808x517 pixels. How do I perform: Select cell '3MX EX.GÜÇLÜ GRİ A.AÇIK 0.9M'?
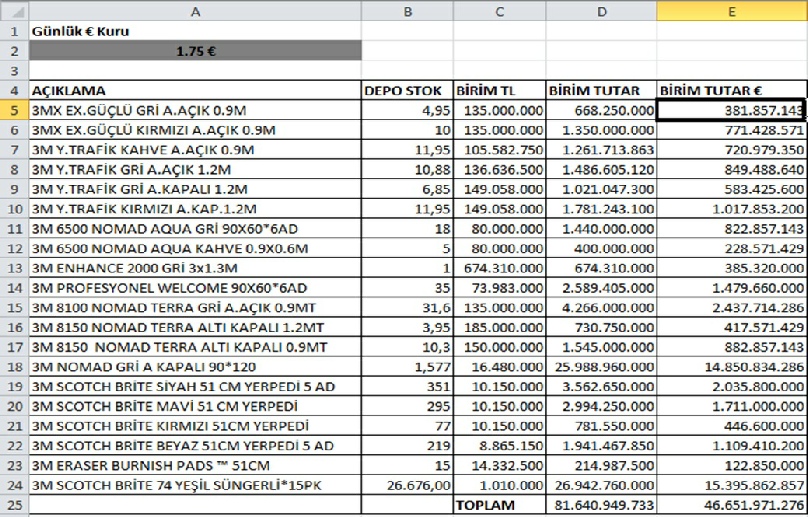195,110
